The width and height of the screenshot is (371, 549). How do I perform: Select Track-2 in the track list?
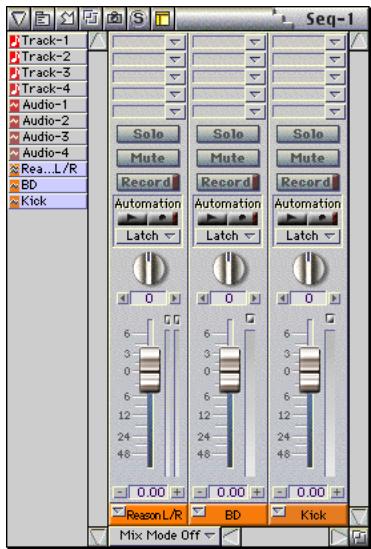[x=48, y=57]
